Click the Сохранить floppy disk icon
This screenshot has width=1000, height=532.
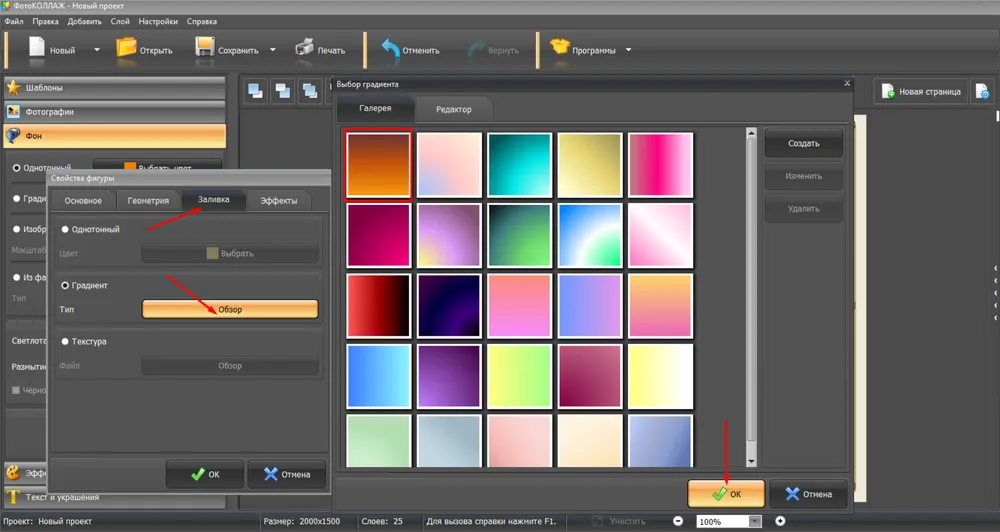205,49
